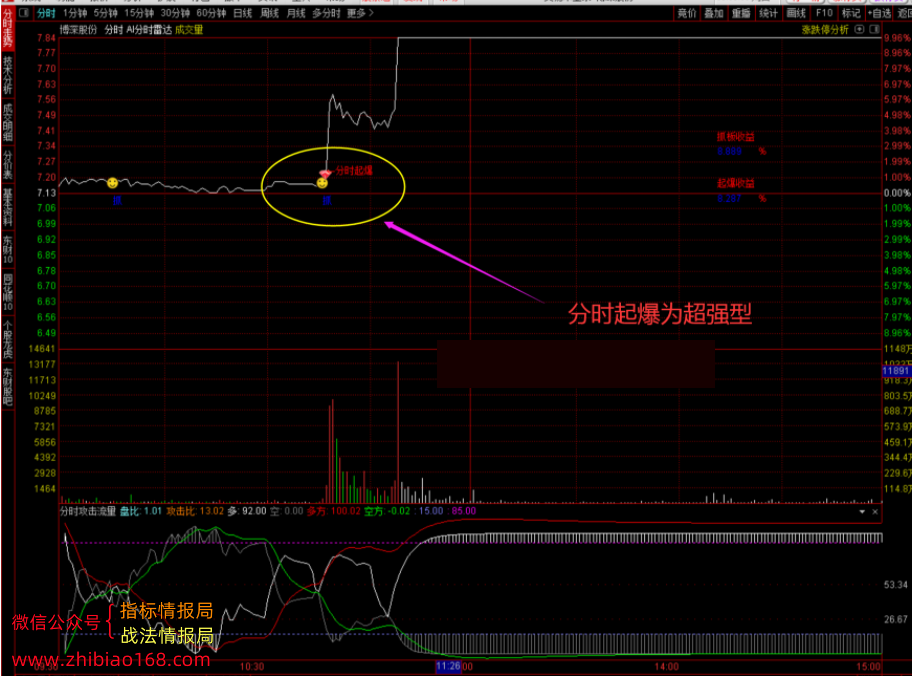Close the 分时攻击流量 indicator panel
Viewport: 912px width, 676px height.
[x=875, y=512]
